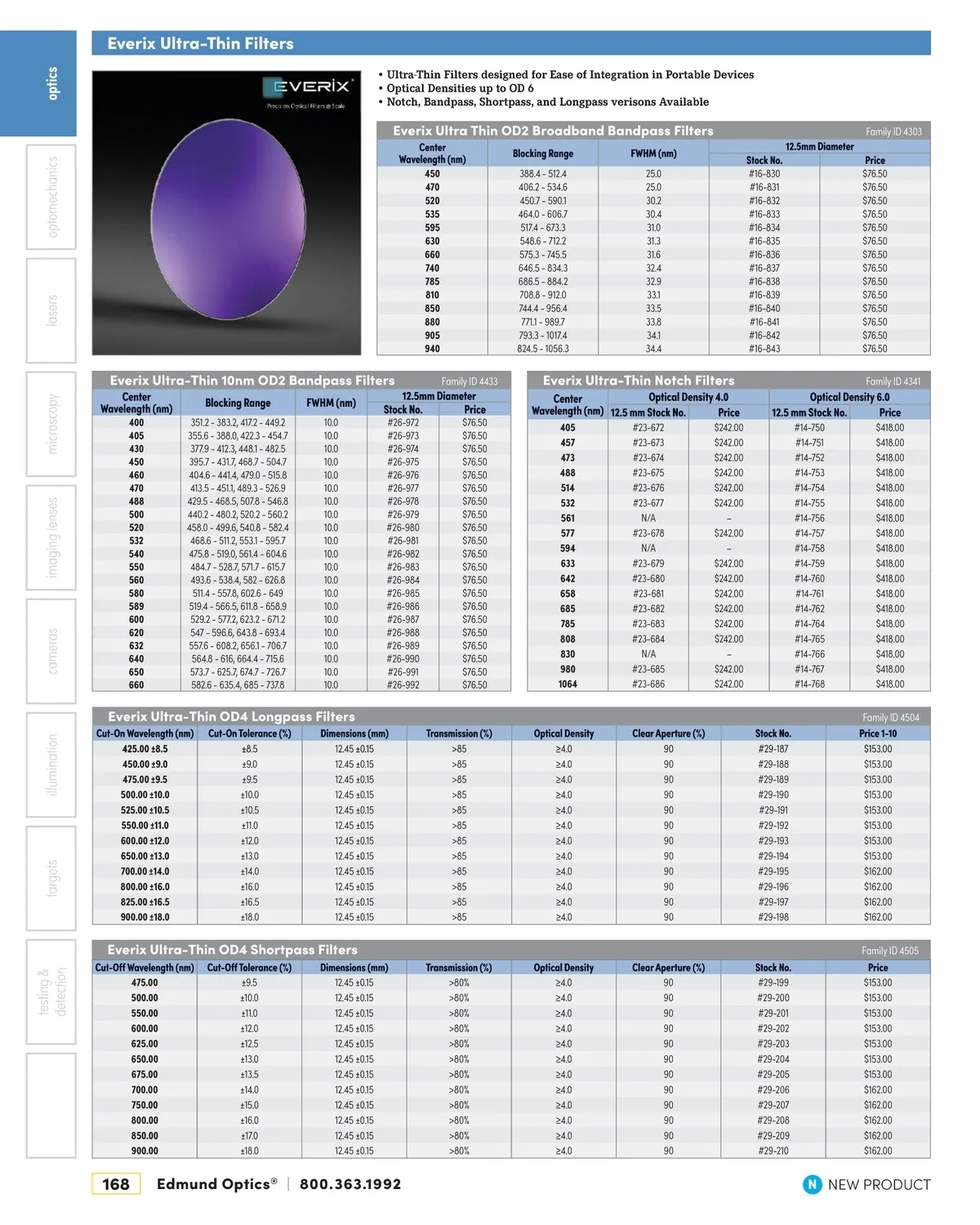The width and height of the screenshot is (980, 1225).
Task: Select the purple filter product image
Action: point(228,219)
